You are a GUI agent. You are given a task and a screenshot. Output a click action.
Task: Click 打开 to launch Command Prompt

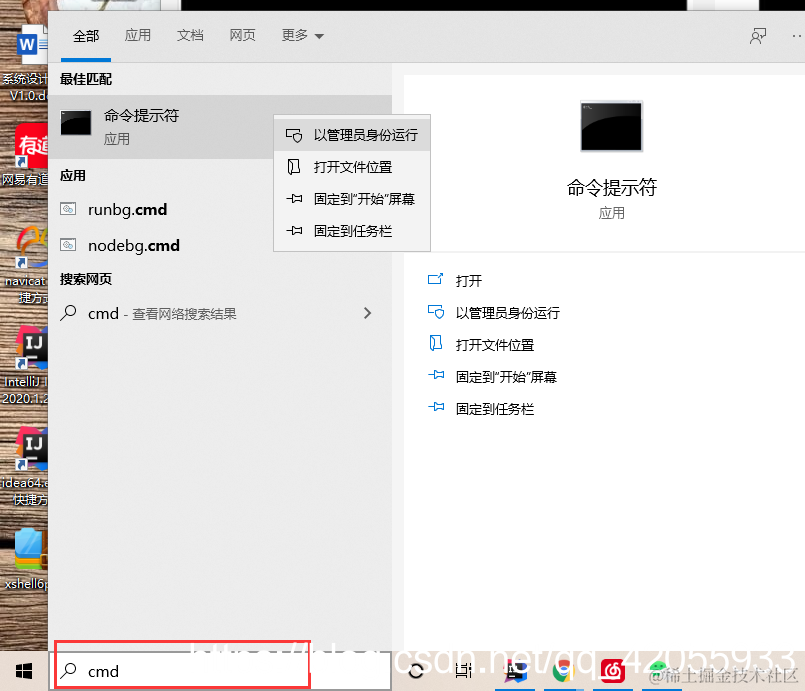[466, 280]
